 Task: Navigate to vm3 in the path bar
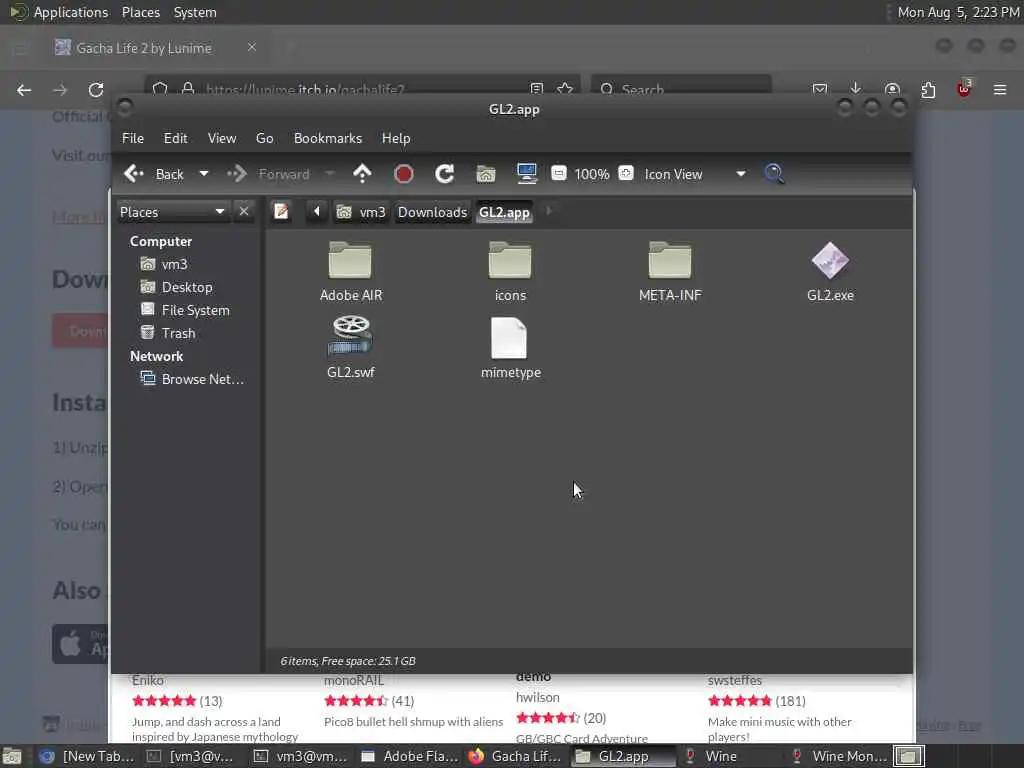361,212
